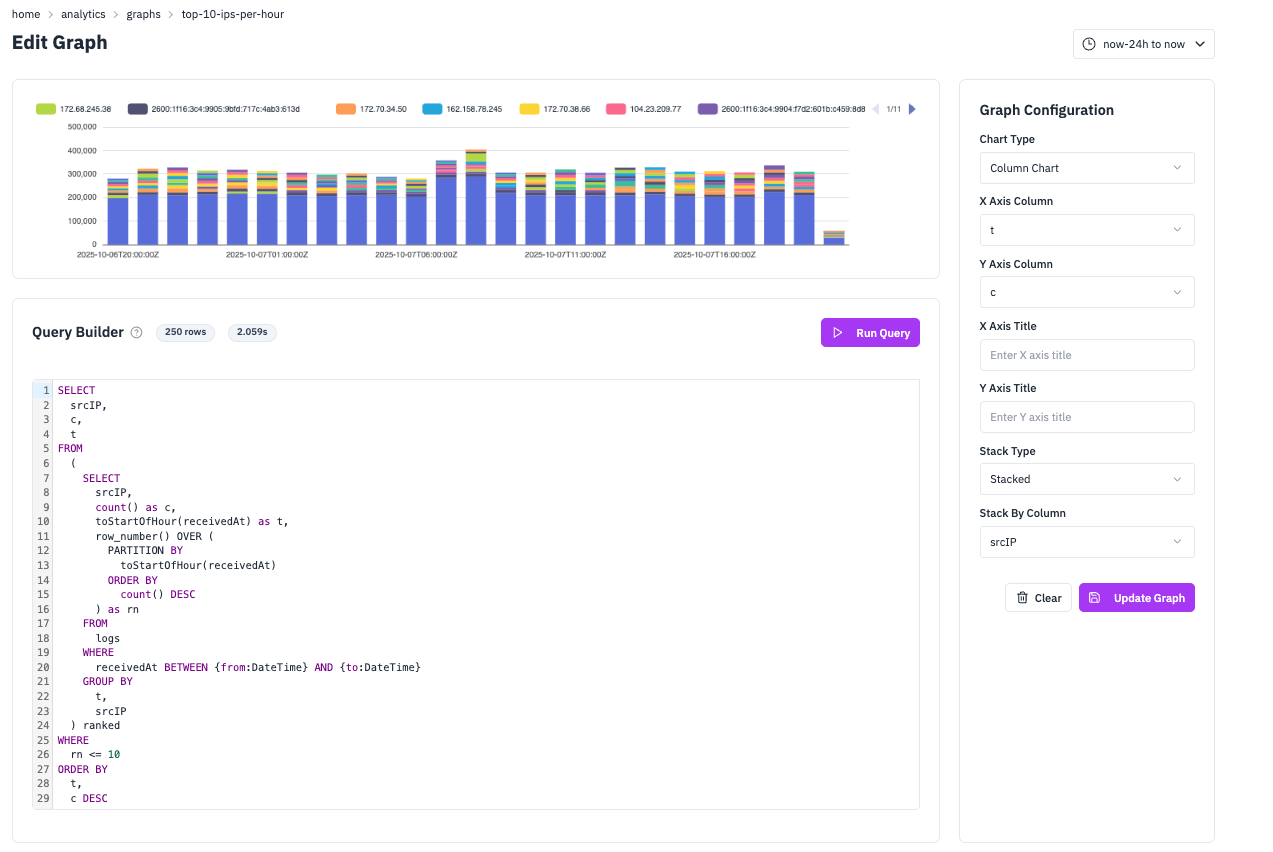
Task: Go to next legend page arrow
Action: pyautogui.click(x=911, y=109)
